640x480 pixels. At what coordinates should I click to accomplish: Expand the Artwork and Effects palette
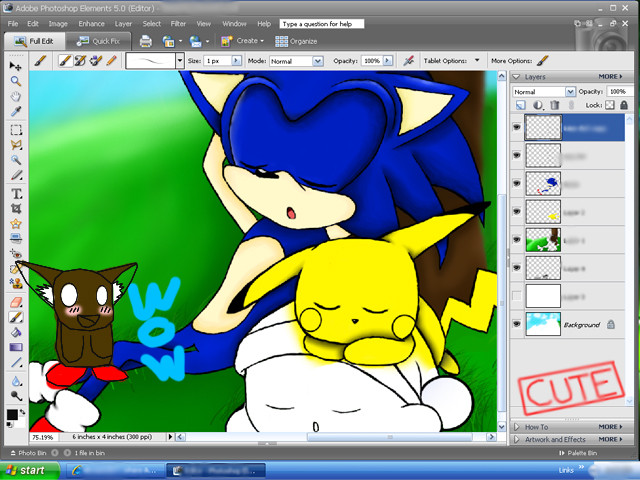click(x=516, y=440)
